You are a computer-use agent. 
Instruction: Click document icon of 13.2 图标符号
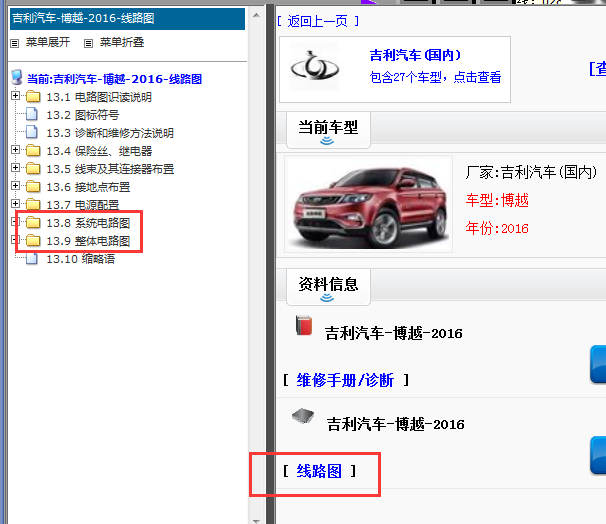[x=32, y=114]
